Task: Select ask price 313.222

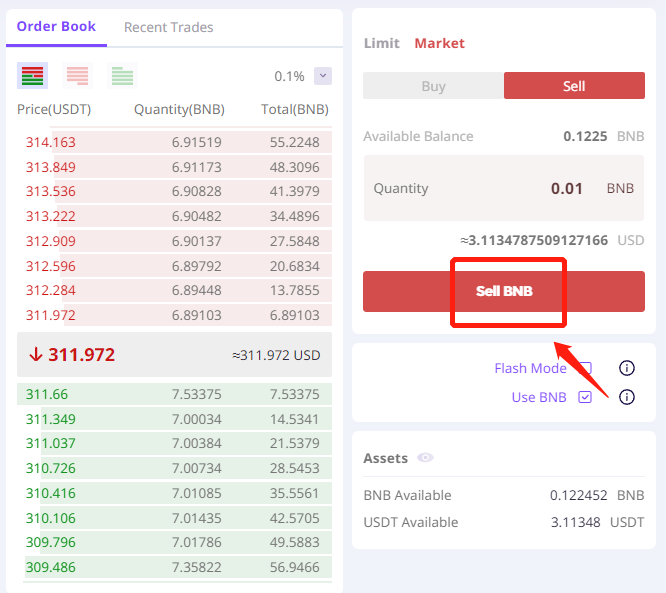Action: (51, 217)
